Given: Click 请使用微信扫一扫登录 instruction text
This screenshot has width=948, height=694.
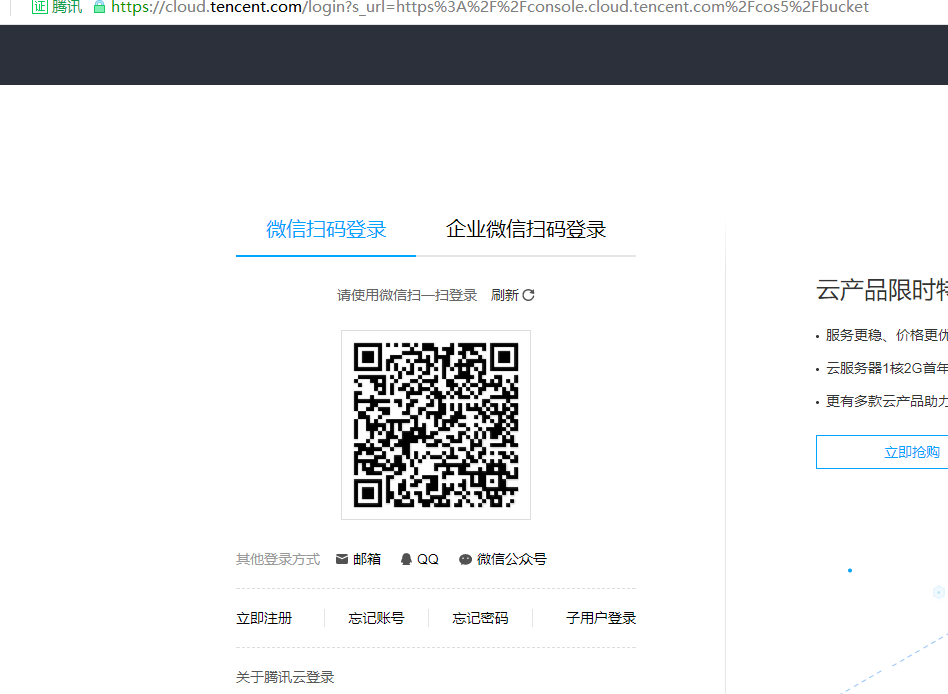Looking at the screenshot, I should click(x=407, y=295).
